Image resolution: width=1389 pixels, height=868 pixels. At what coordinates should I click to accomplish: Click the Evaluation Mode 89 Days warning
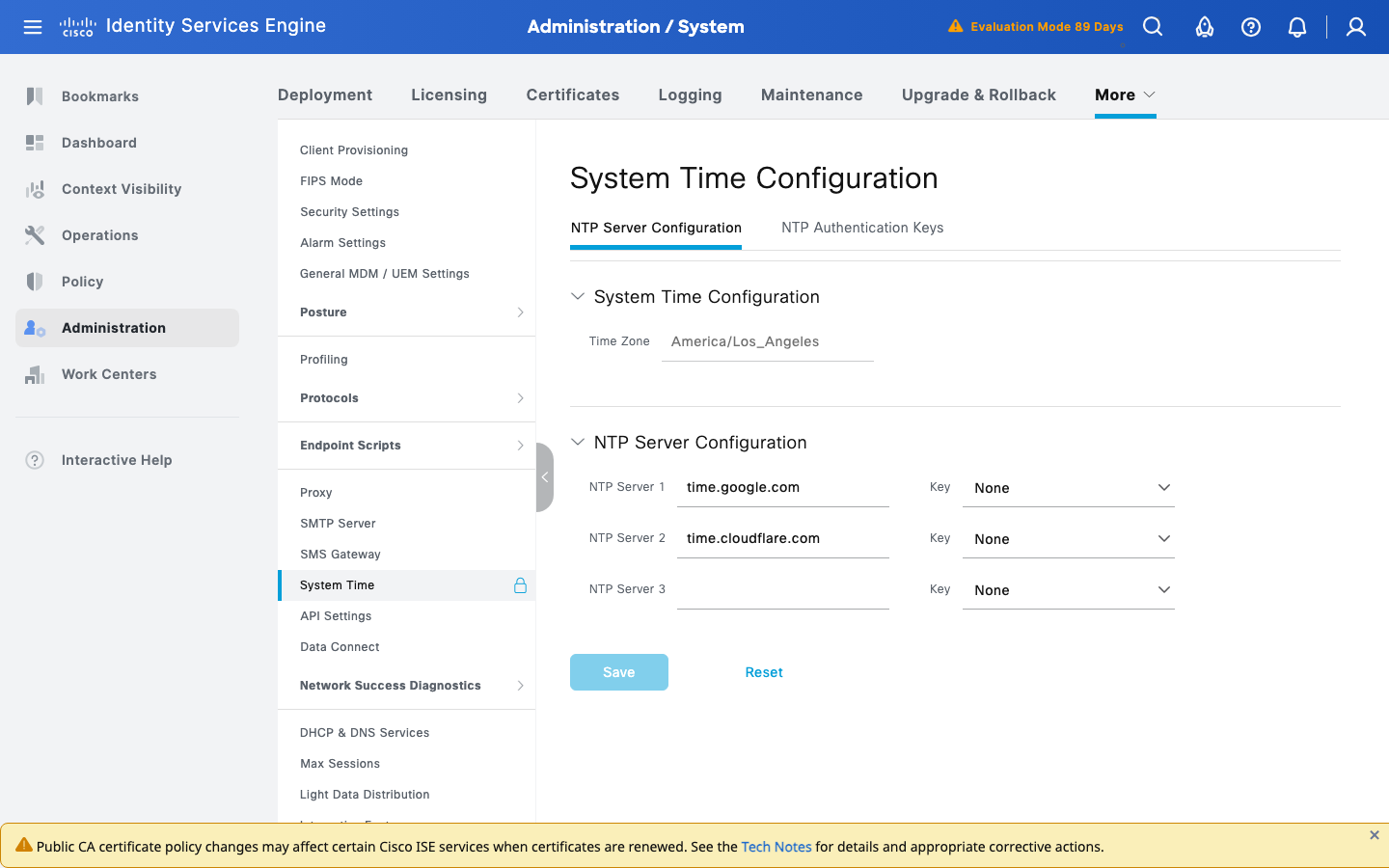(1036, 27)
